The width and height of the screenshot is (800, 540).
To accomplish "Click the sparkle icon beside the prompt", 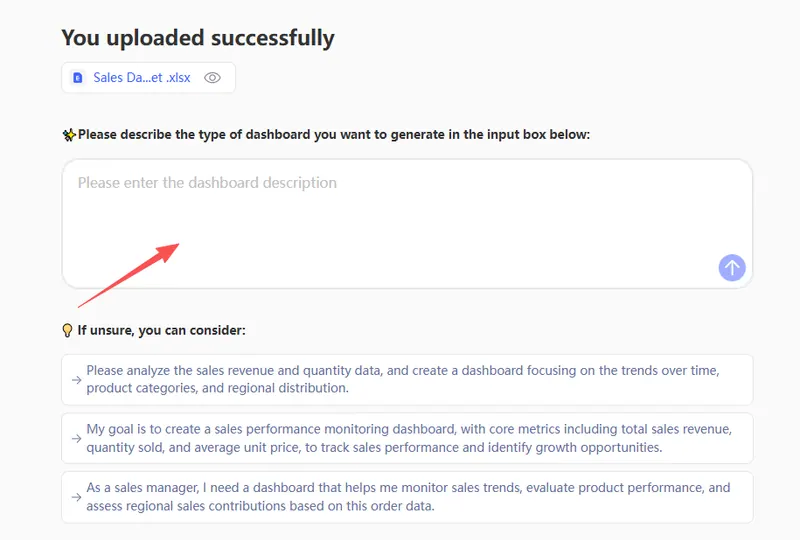I will [x=69, y=134].
